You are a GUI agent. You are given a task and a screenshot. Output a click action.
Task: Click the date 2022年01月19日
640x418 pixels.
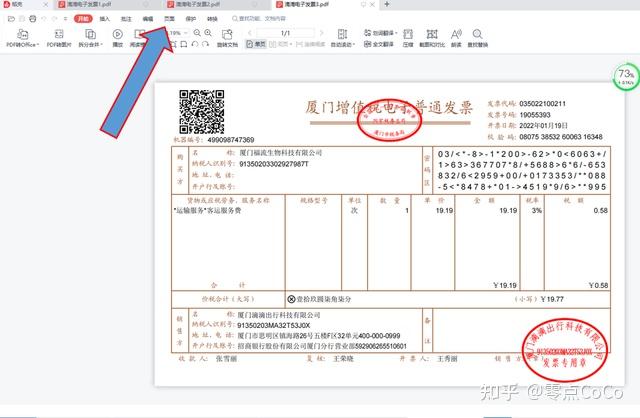pyautogui.click(x=543, y=126)
